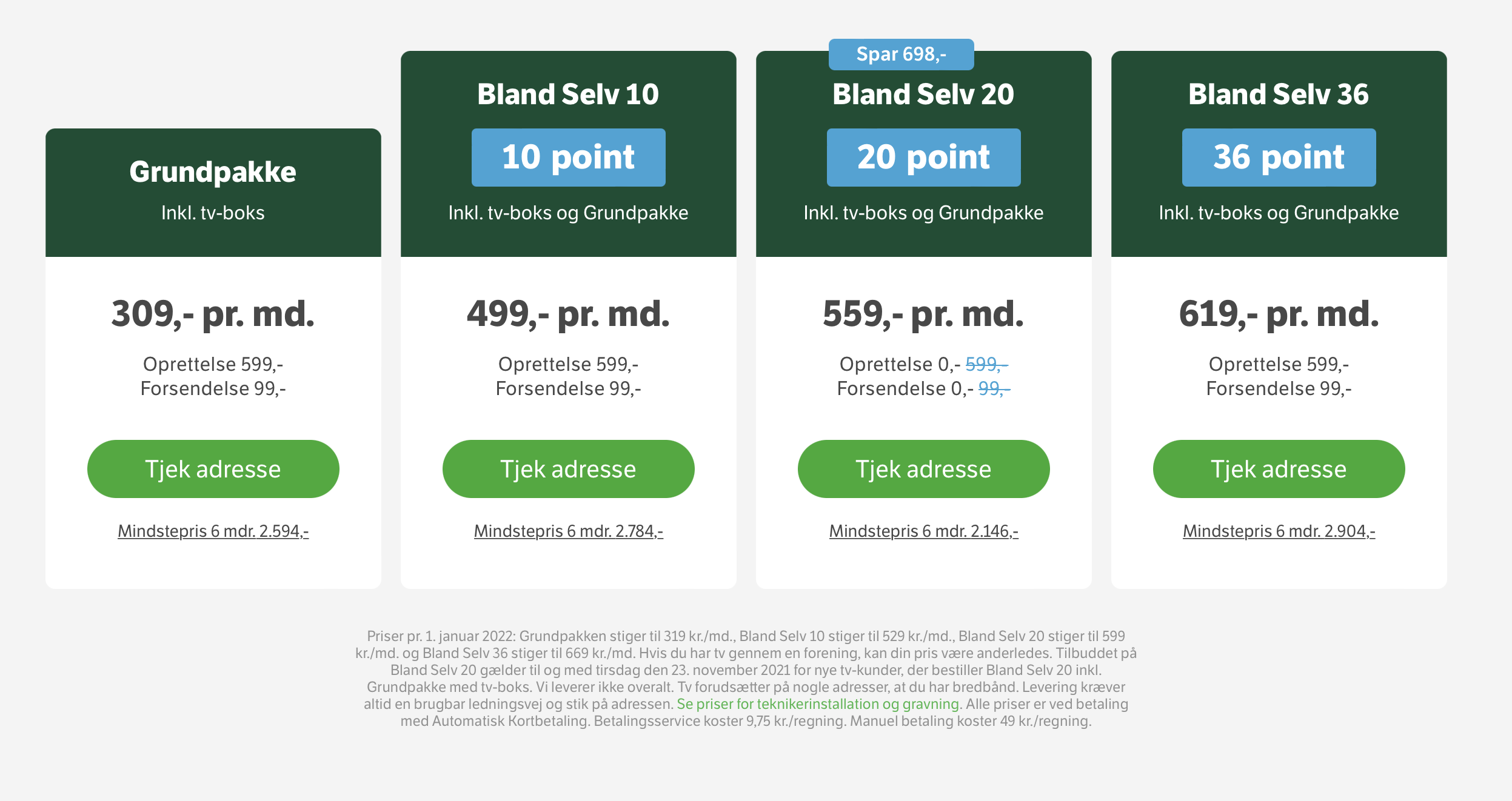Screen dimensions: 1512x801
Task: Click the Bland Selv 36 title
Action: [1279, 94]
